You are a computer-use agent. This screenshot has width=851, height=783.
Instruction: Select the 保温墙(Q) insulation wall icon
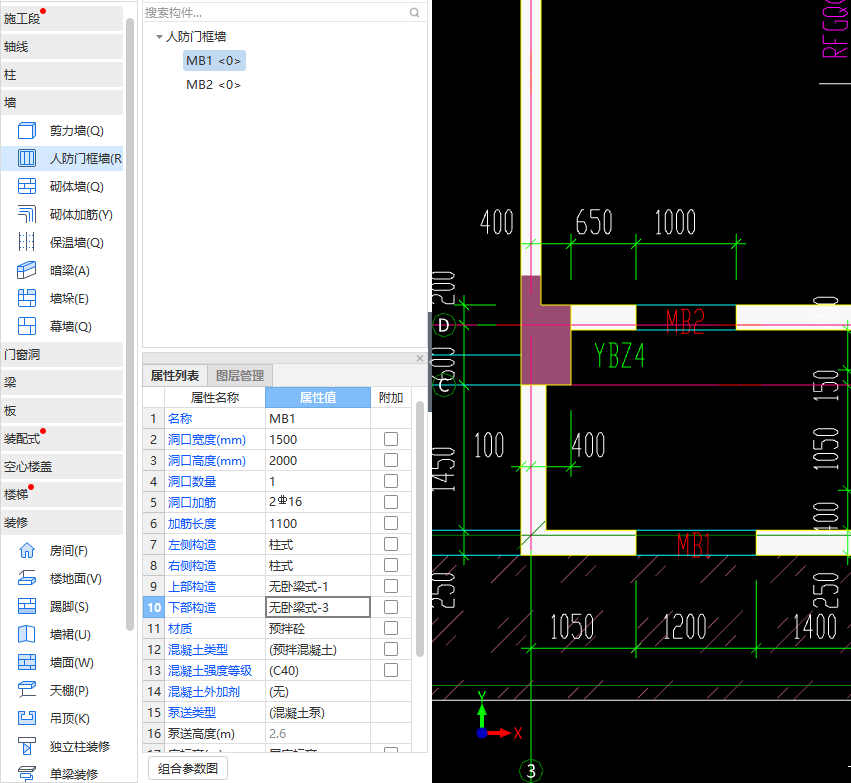pyautogui.click(x=27, y=242)
